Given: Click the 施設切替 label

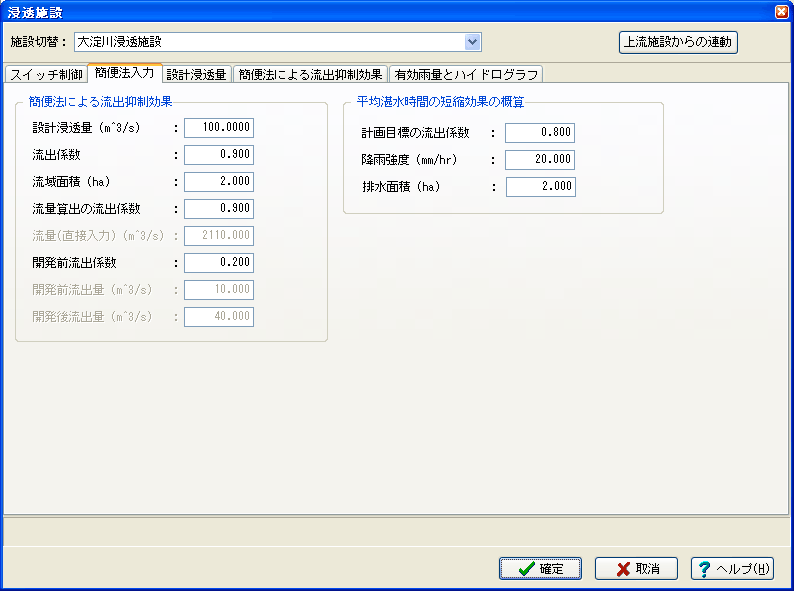Looking at the screenshot, I should pos(38,42).
